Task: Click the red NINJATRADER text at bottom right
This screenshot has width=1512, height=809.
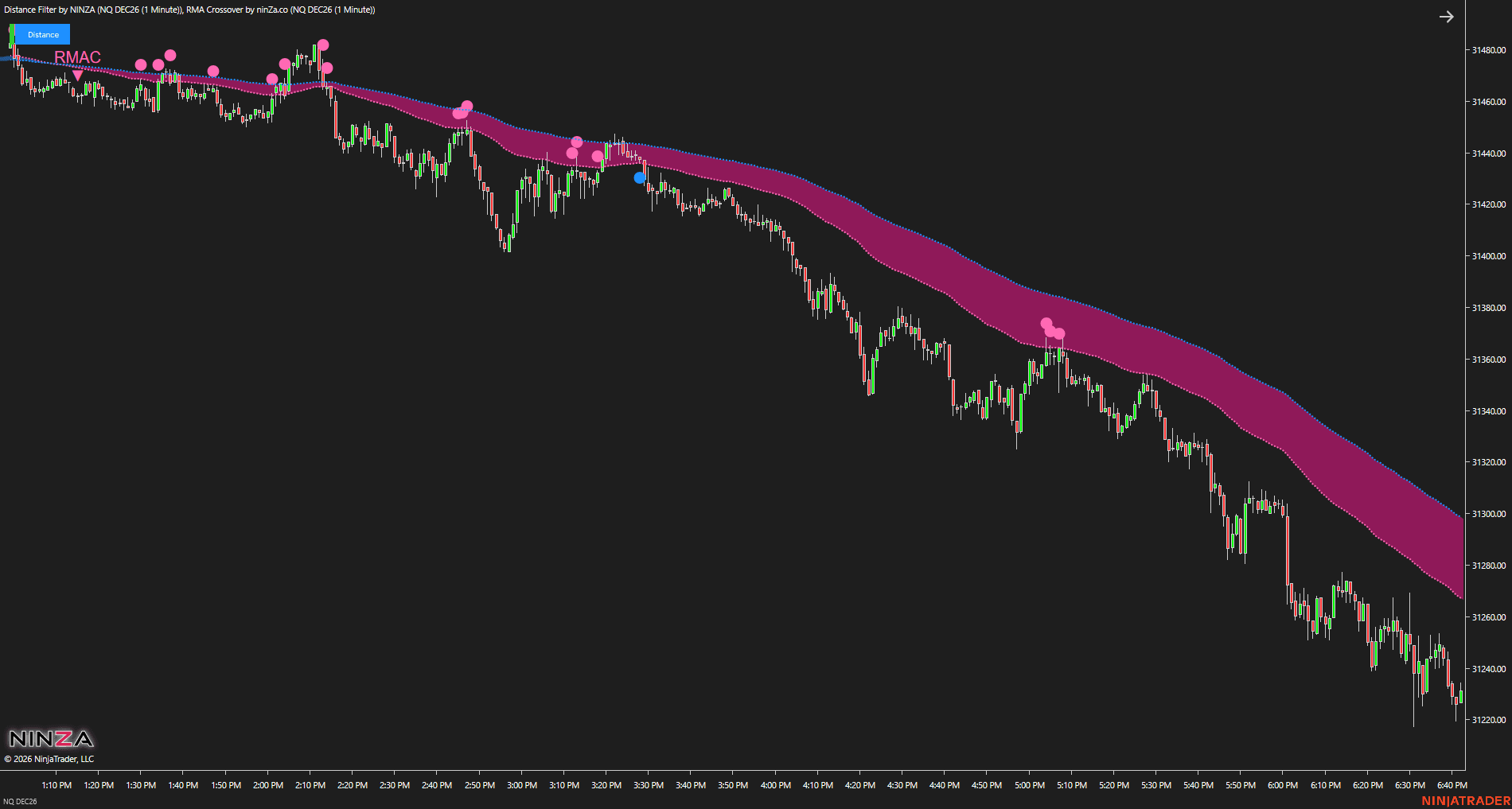Action: tap(1466, 801)
